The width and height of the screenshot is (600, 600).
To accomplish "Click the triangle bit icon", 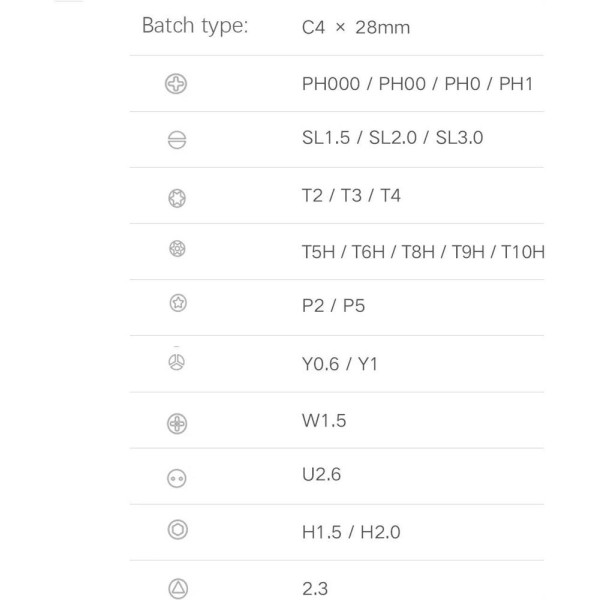I will coord(178,588).
